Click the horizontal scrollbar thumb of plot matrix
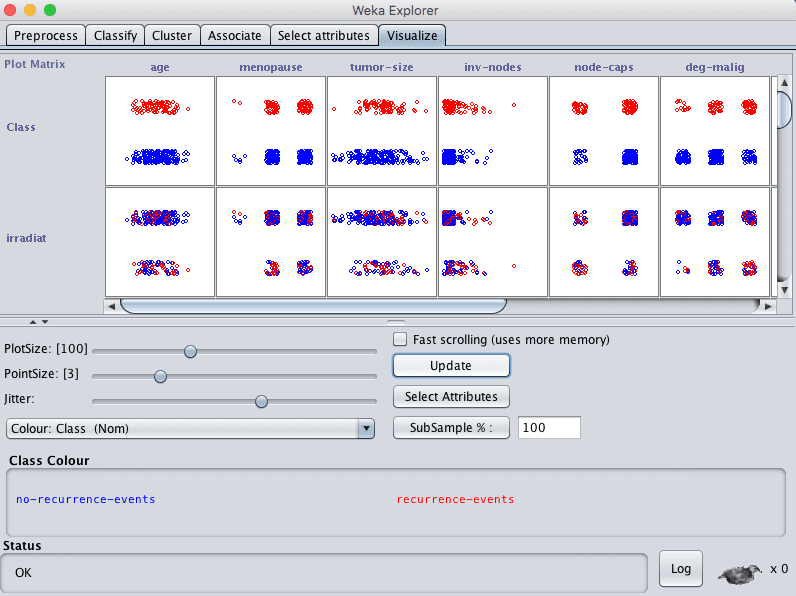This screenshot has width=796, height=596. pyautogui.click(x=313, y=306)
